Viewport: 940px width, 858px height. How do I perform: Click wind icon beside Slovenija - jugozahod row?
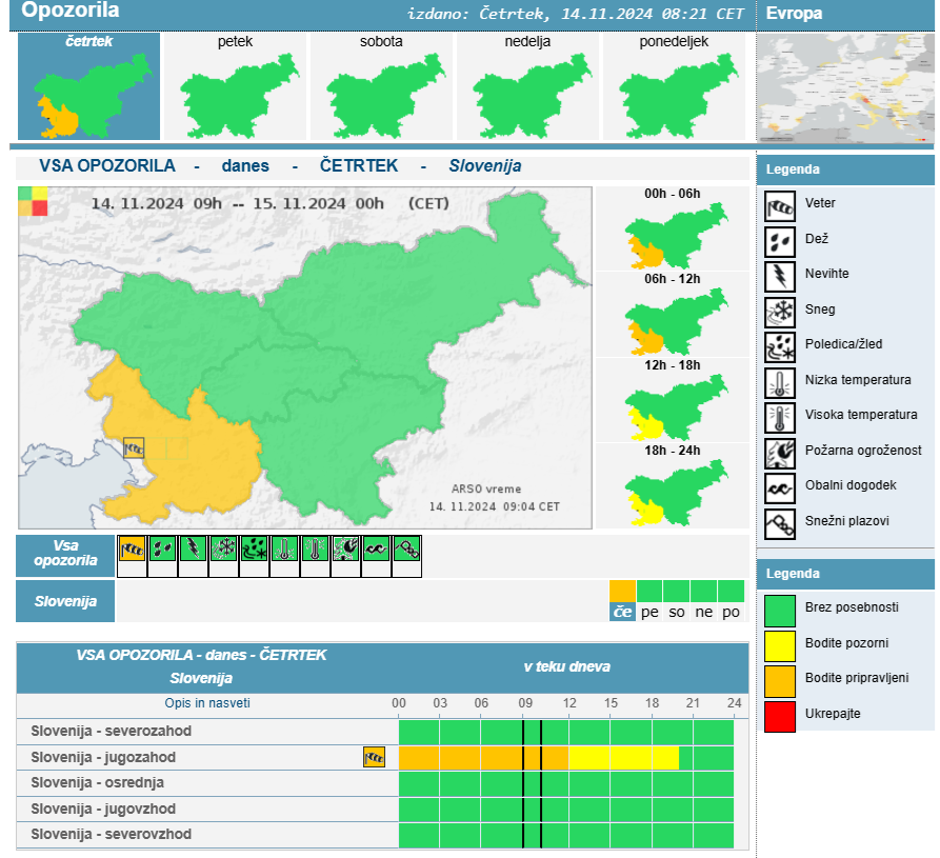(374, 757)
